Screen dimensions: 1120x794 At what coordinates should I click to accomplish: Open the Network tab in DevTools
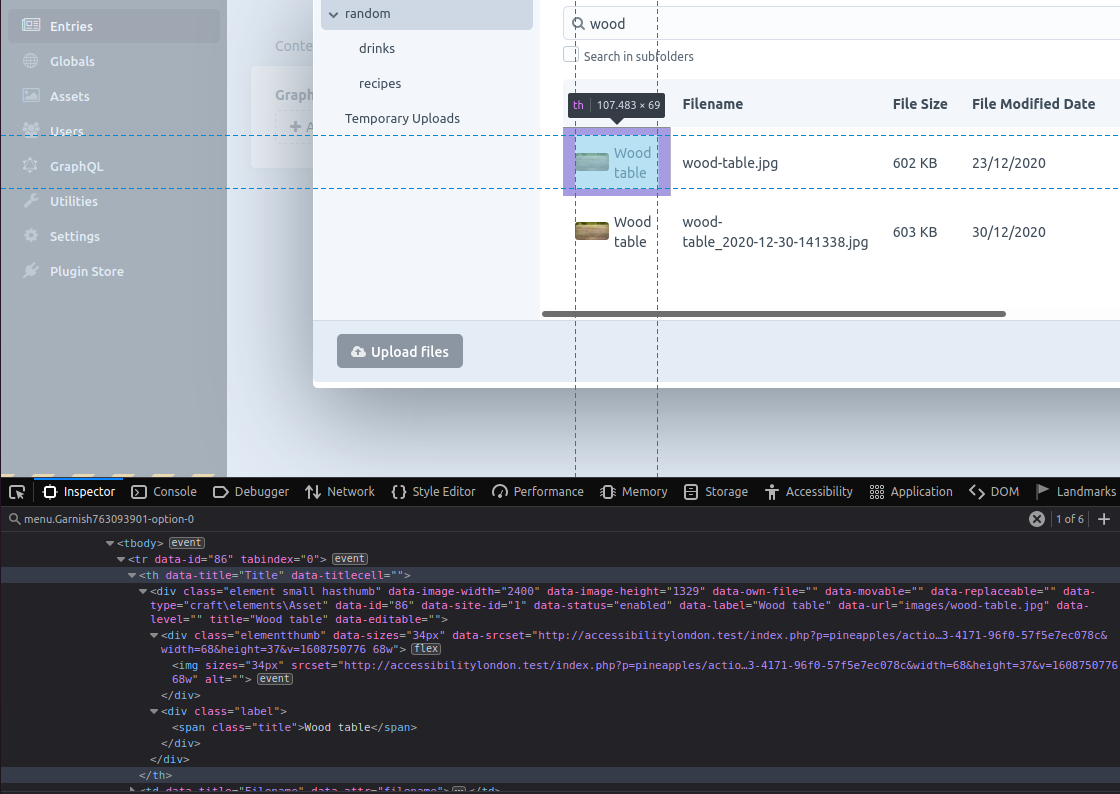pyautogui.click(x=340, y=491)
